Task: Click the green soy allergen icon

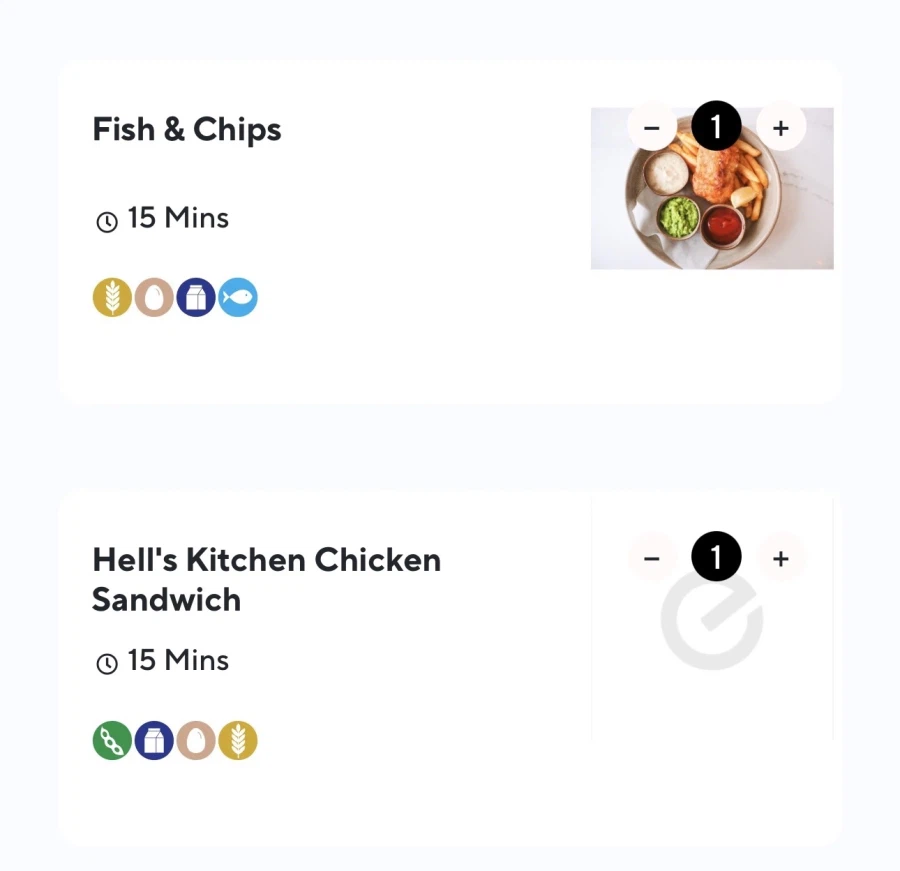Action: 112,741
